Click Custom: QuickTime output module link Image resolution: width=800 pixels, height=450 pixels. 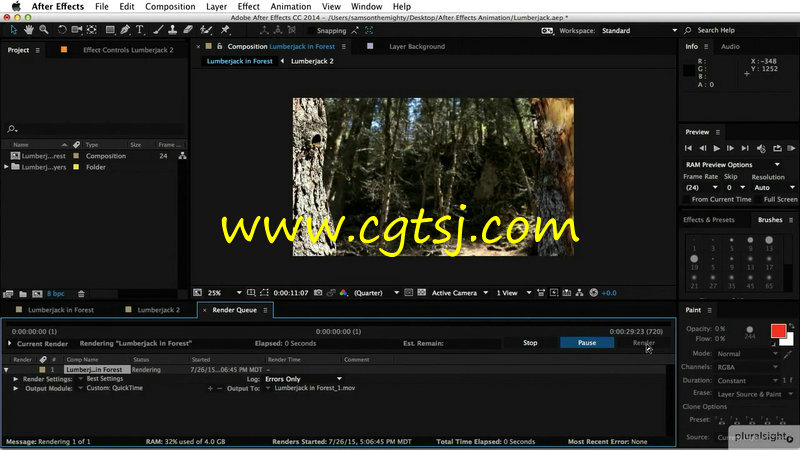tap(114, 388)
